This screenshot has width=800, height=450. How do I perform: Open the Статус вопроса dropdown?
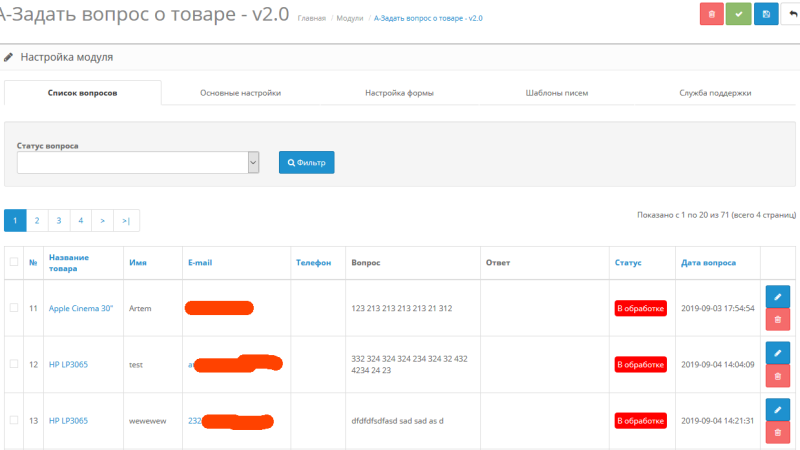point(138,162)
